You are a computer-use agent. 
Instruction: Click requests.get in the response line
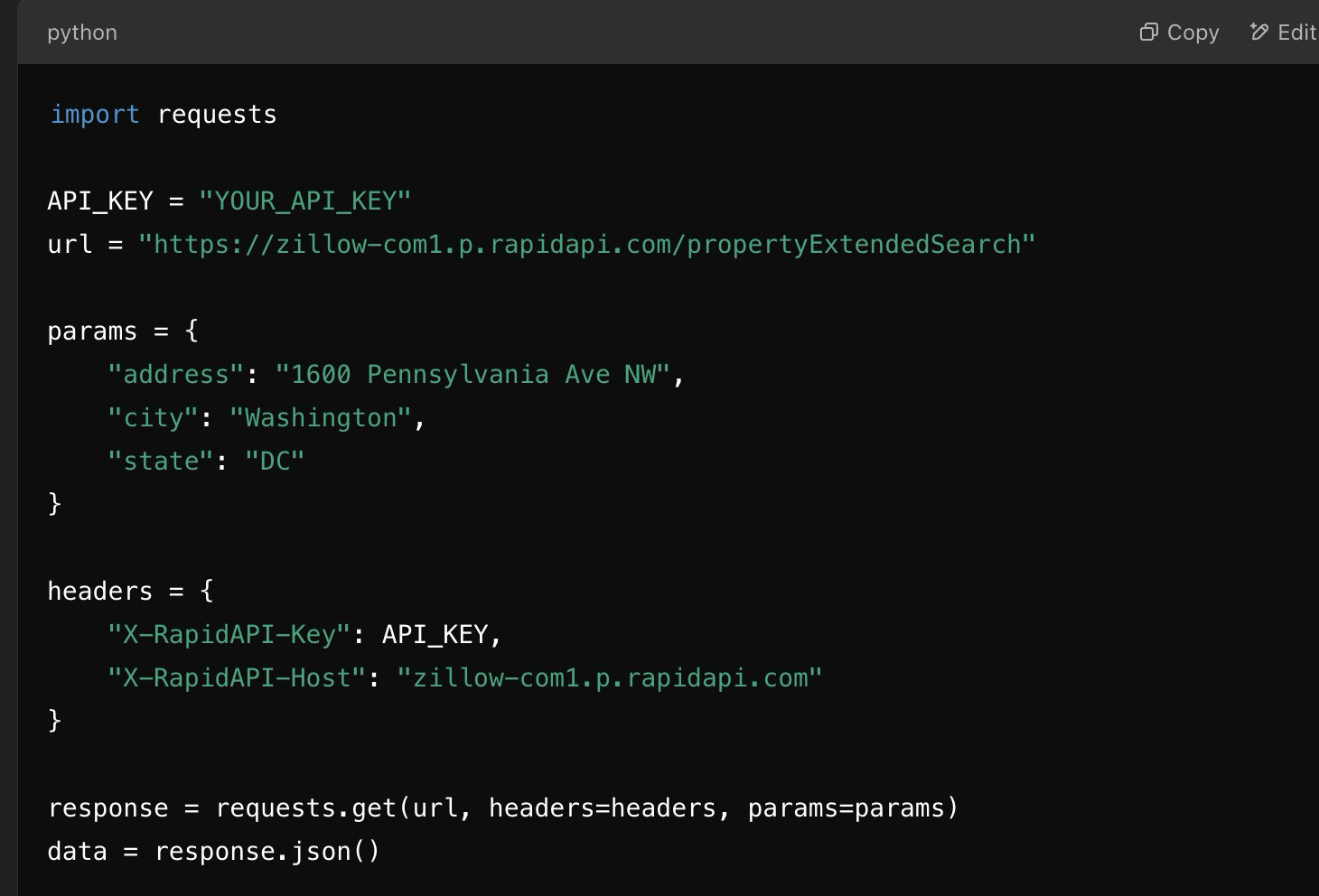click(305, 807)
